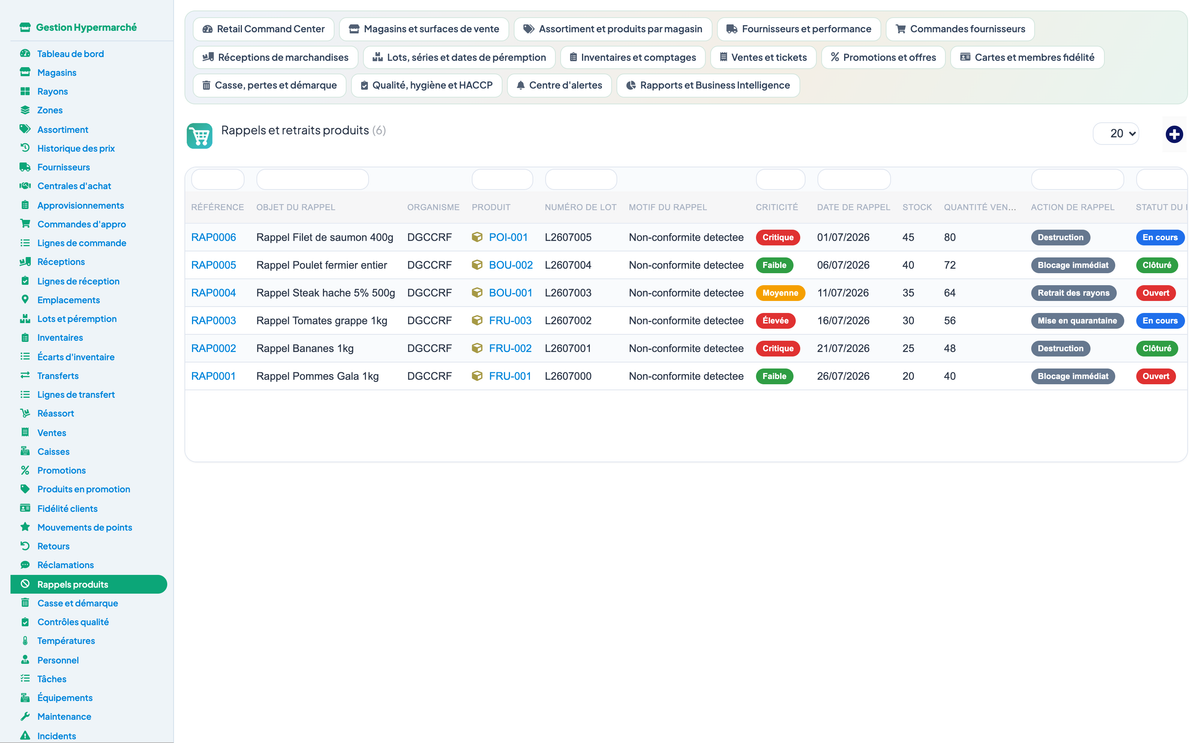The width and height of the screenshot is (1200, 743).
Task: Click the green shopping cart page icon
Action: [x=200, y=136]
